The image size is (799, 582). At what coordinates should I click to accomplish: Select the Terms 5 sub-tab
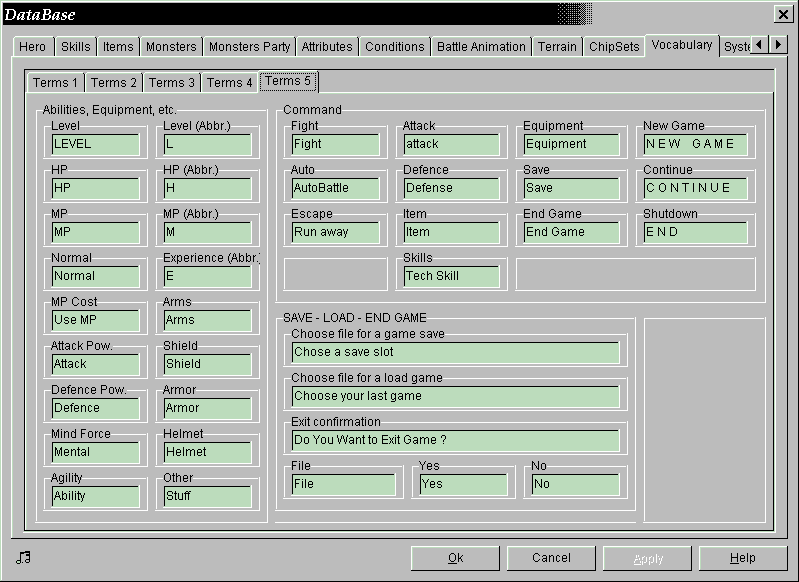click(288, 81)
